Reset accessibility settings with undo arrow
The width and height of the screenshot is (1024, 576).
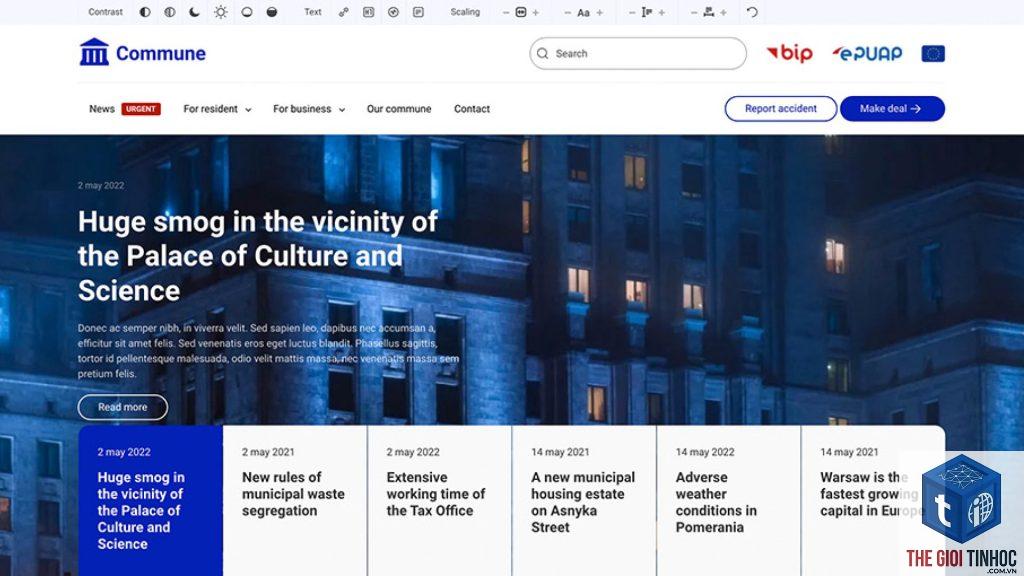(752, 12)
